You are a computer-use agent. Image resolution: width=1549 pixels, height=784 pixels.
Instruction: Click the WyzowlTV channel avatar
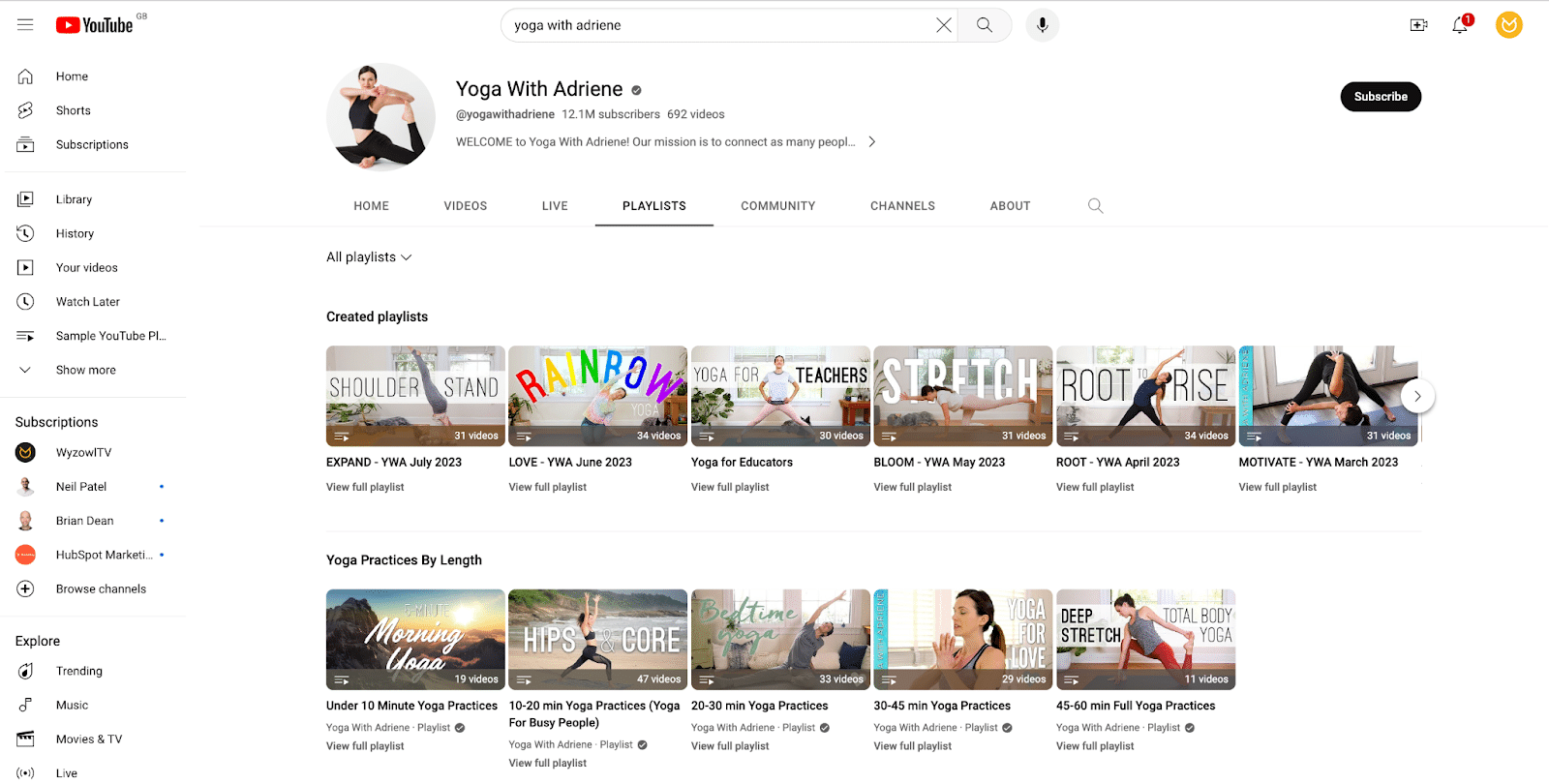click(25, 452)
